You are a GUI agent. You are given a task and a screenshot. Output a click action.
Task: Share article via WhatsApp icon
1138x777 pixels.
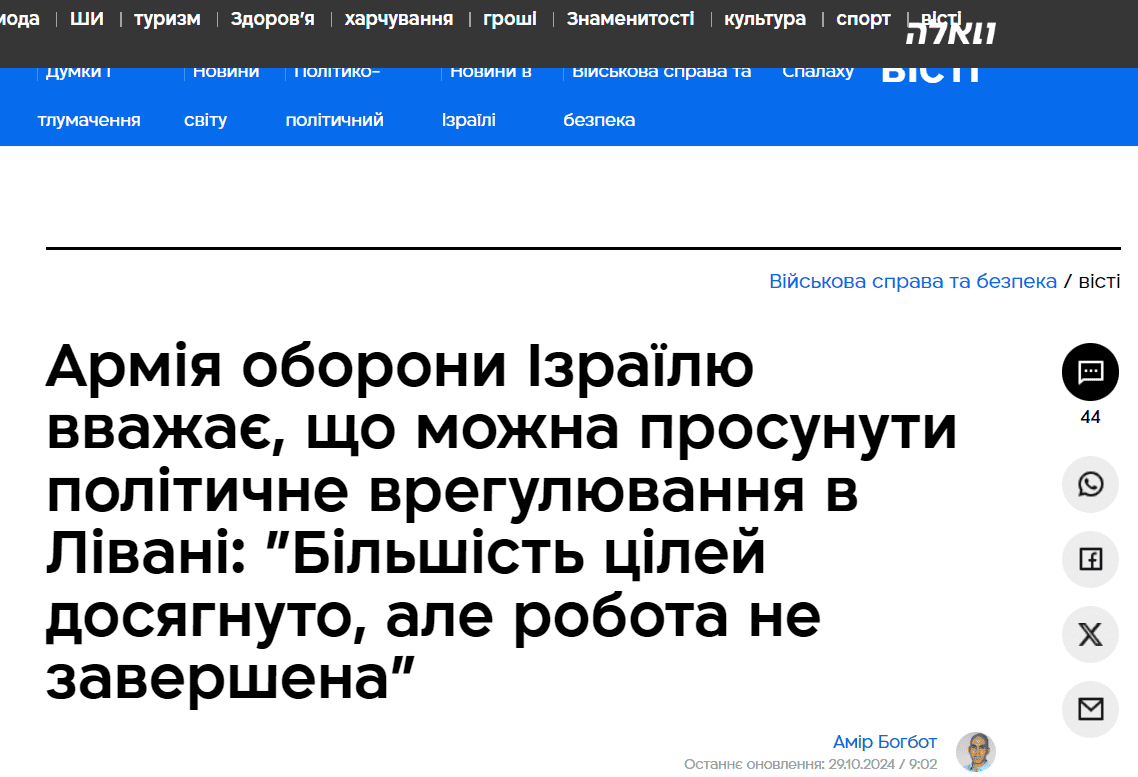point(1090,485)
